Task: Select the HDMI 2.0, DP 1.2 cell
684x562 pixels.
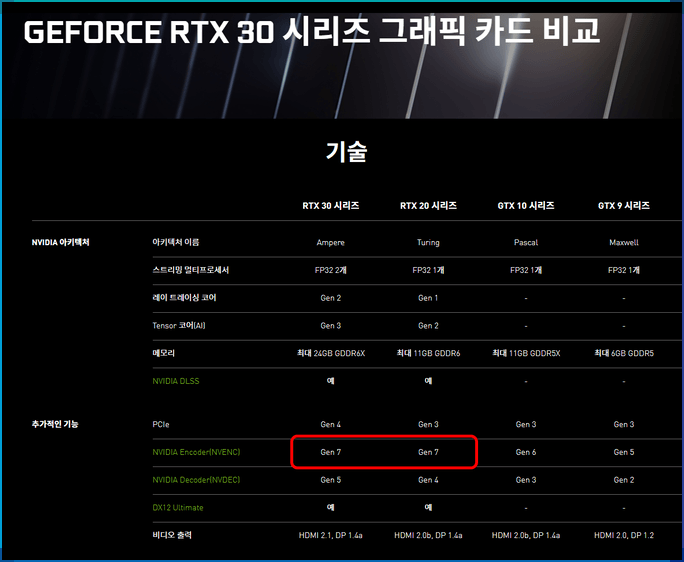Action: 624,535
